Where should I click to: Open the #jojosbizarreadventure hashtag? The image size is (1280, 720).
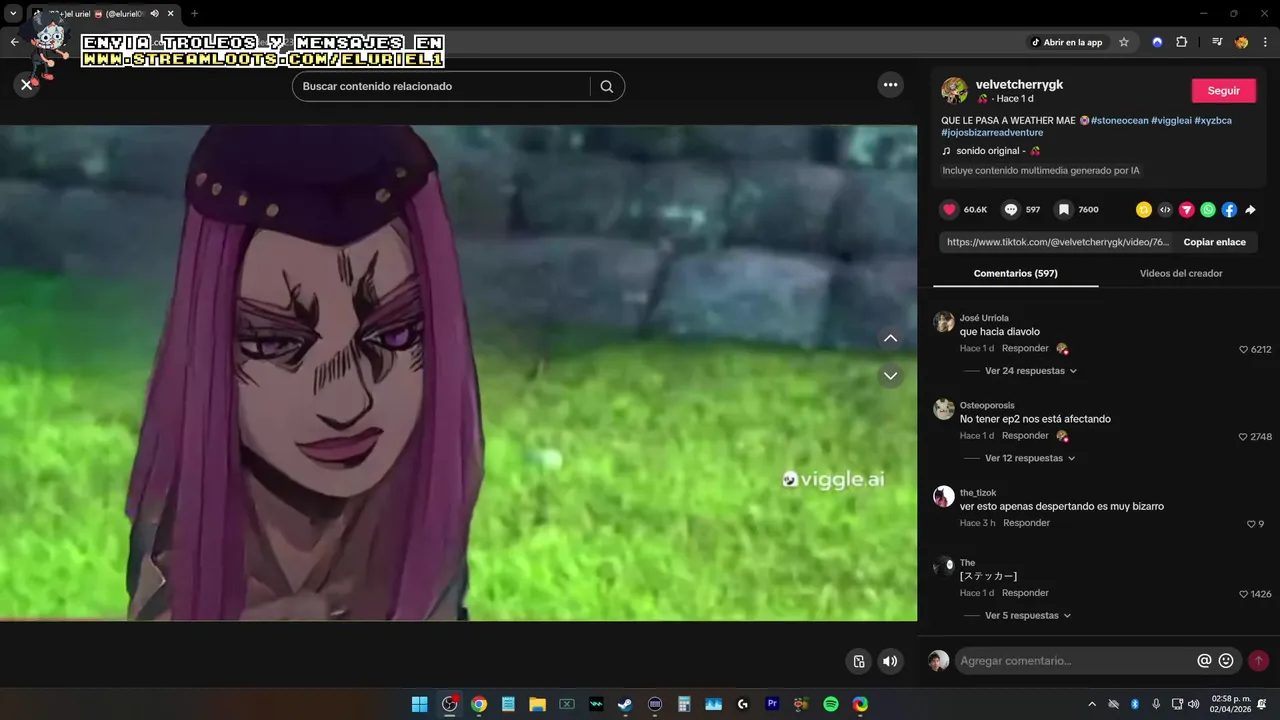[x=992, y=133]
